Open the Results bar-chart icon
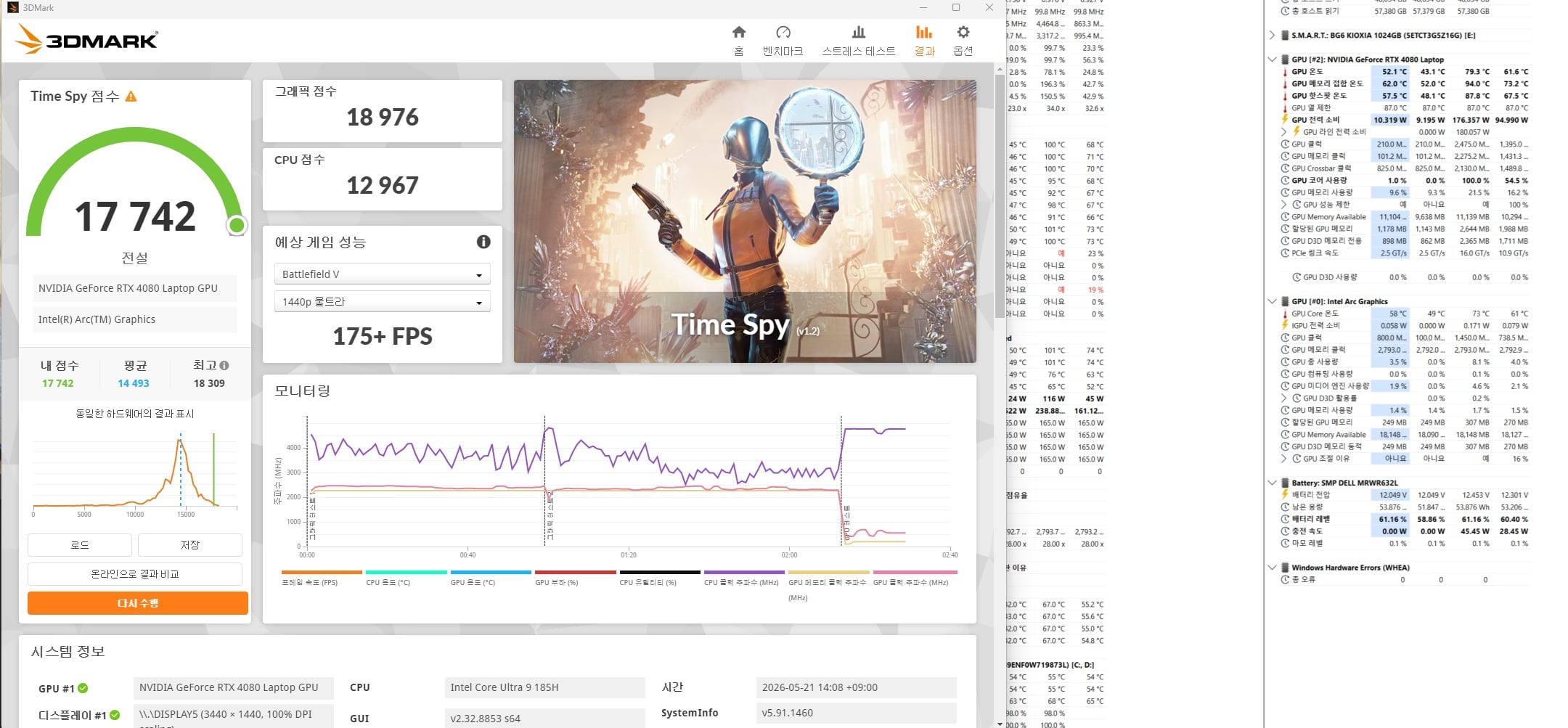The image size is (1568, 728). point(924,32)
